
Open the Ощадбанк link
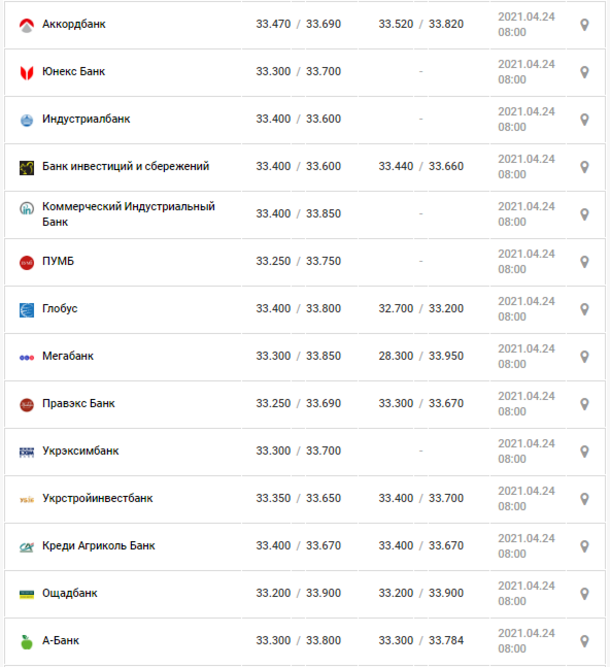point(70,593)
